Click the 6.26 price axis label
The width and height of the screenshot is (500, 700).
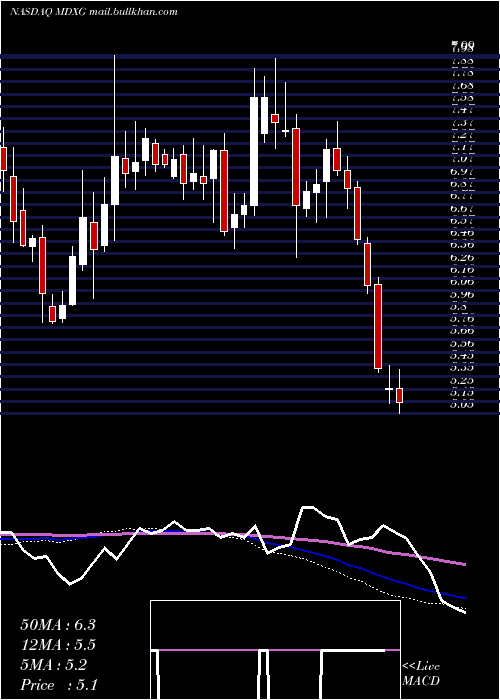tap(462, 258)
